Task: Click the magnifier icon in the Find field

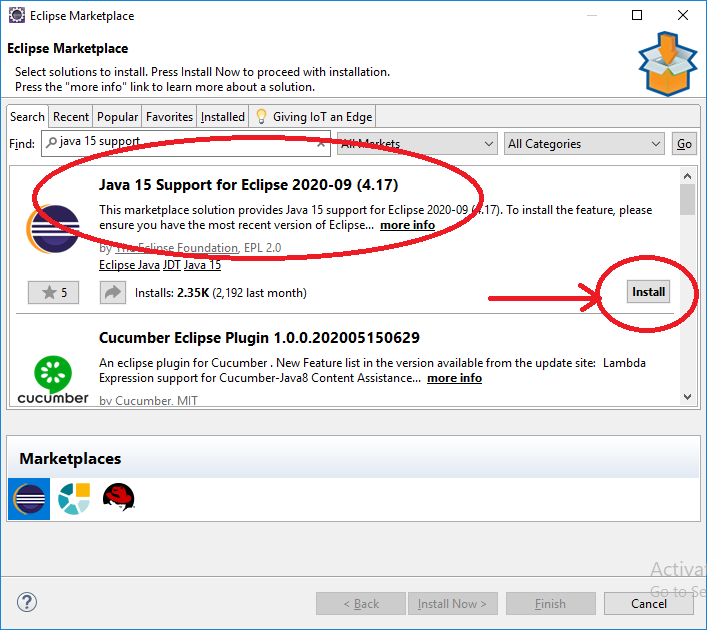Action: (51, 143)
